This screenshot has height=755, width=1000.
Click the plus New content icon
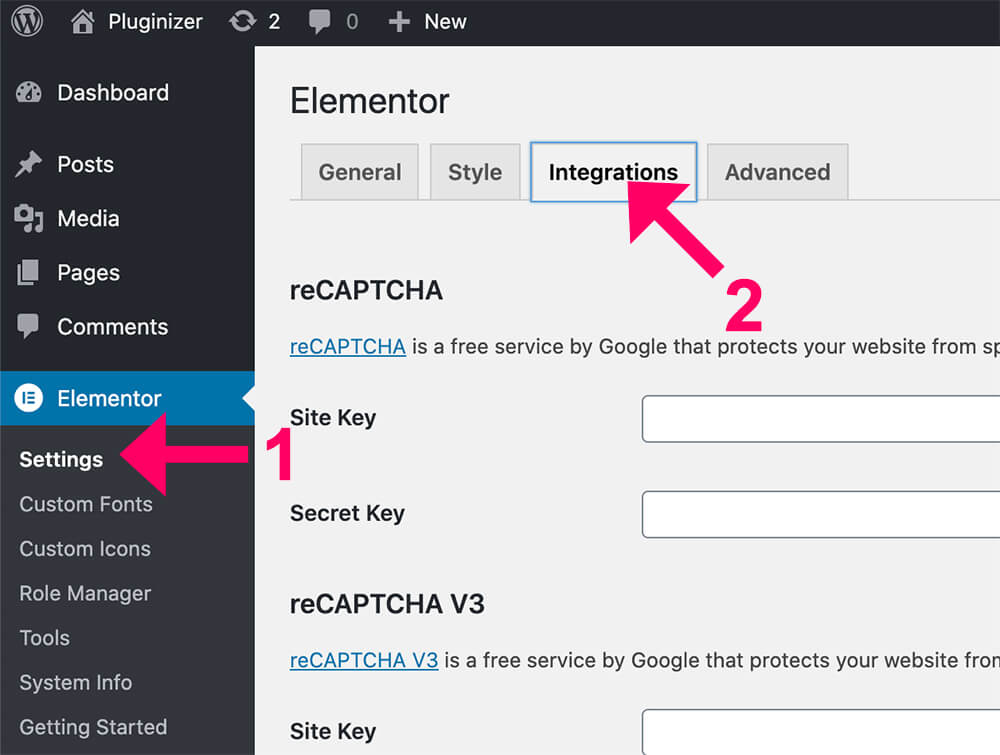(399, 21)
